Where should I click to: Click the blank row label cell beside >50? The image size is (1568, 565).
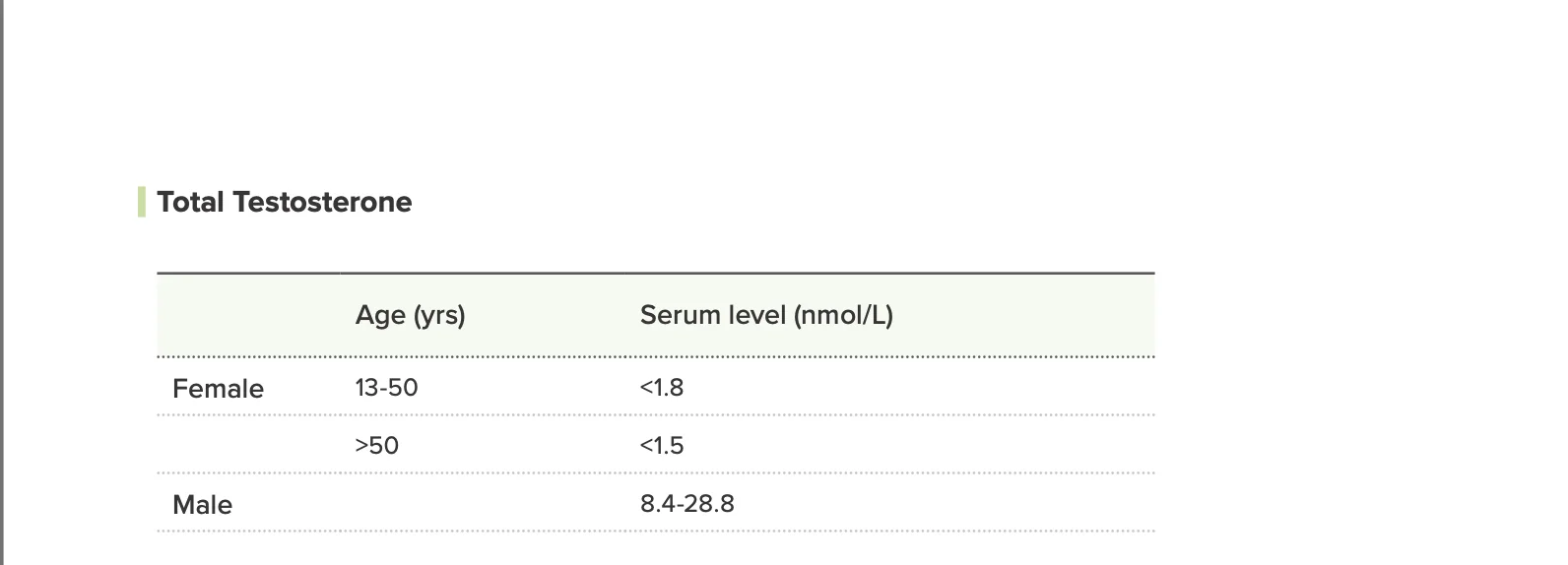point(246,446)
